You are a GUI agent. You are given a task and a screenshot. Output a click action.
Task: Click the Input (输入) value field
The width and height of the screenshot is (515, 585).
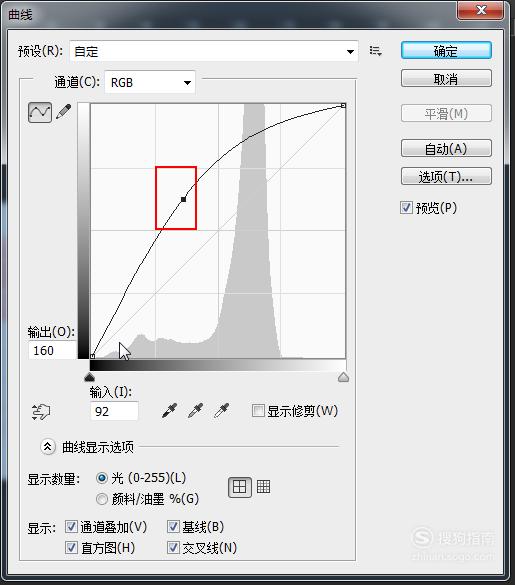coord(114,411)
